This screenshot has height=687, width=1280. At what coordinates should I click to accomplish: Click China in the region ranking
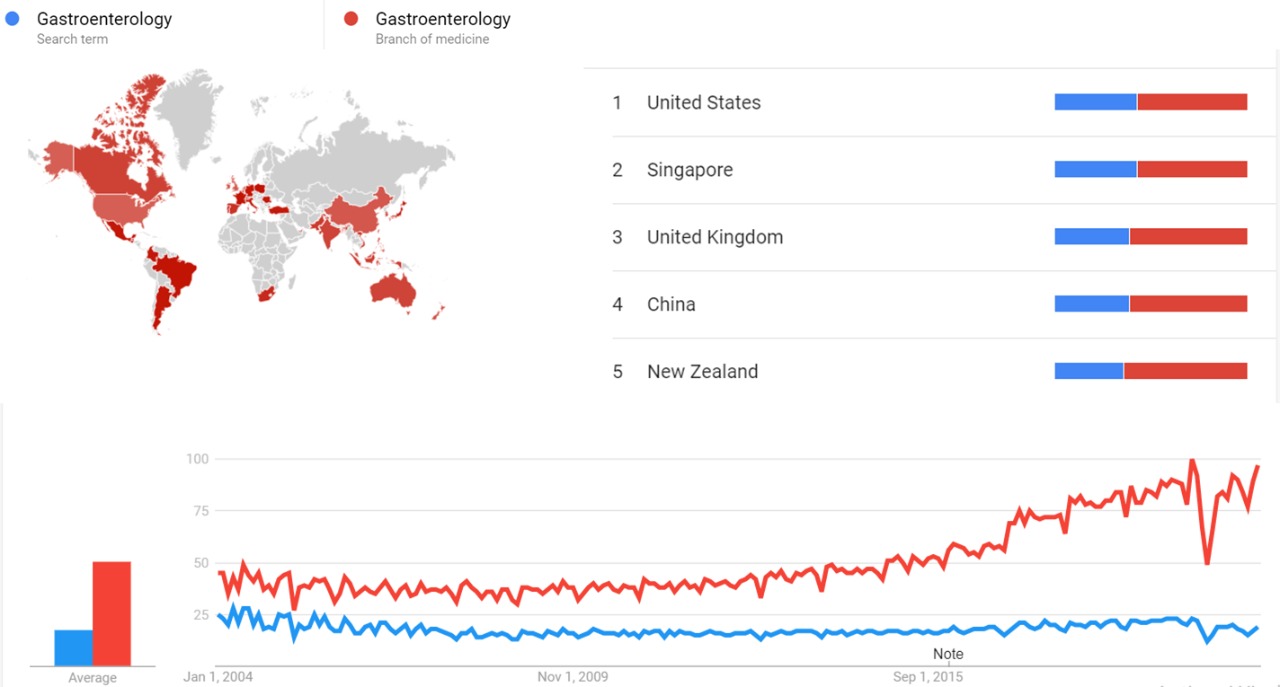click(671, 304)
